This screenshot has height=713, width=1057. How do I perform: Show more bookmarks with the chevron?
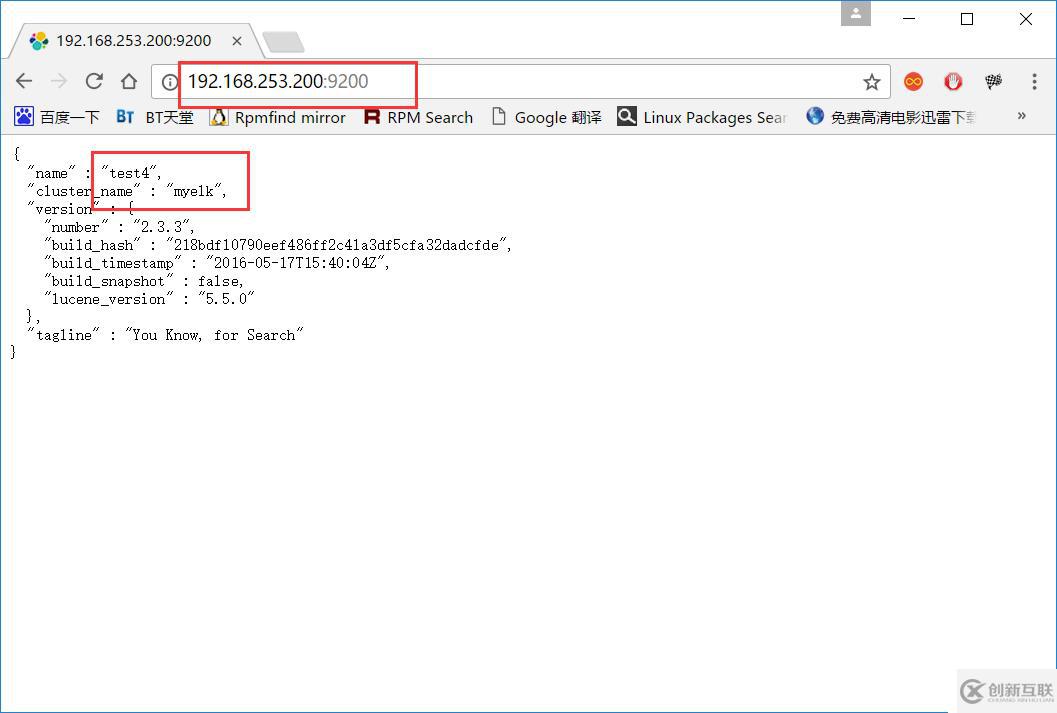click(1021, 116)
